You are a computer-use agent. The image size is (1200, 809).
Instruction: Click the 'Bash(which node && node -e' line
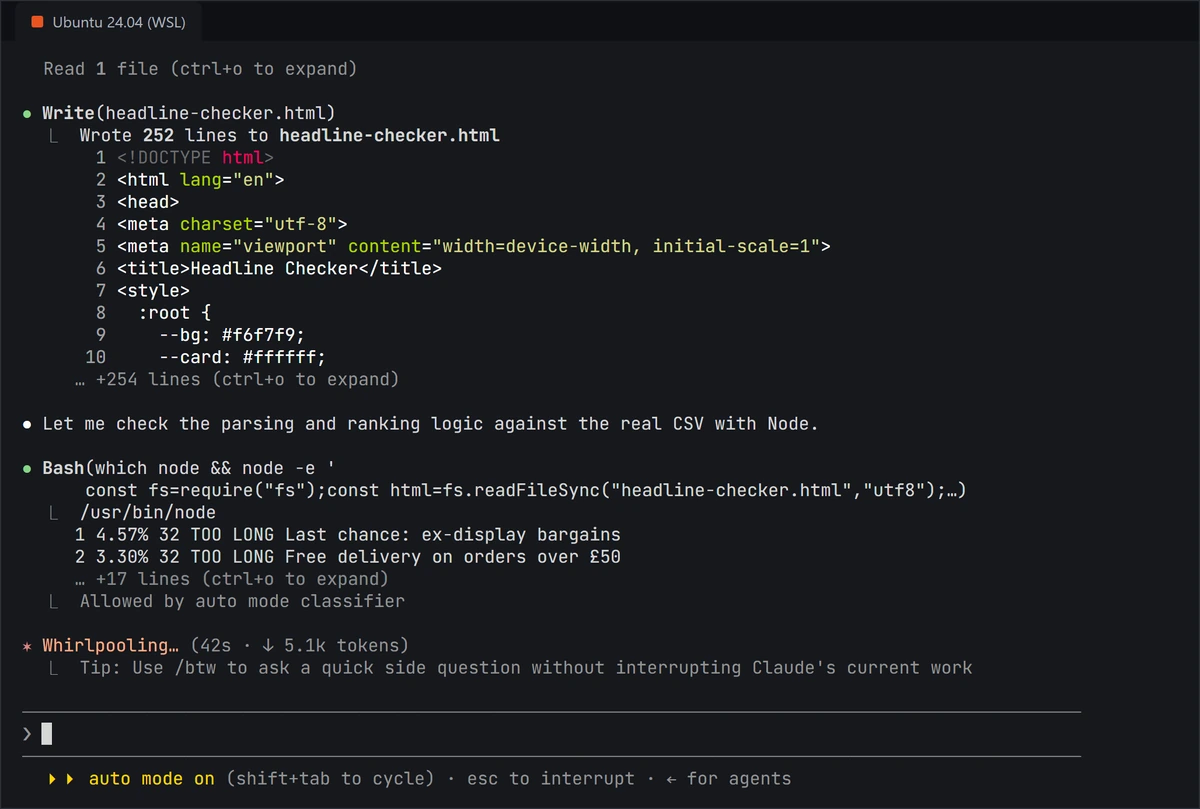pos(189,468)
